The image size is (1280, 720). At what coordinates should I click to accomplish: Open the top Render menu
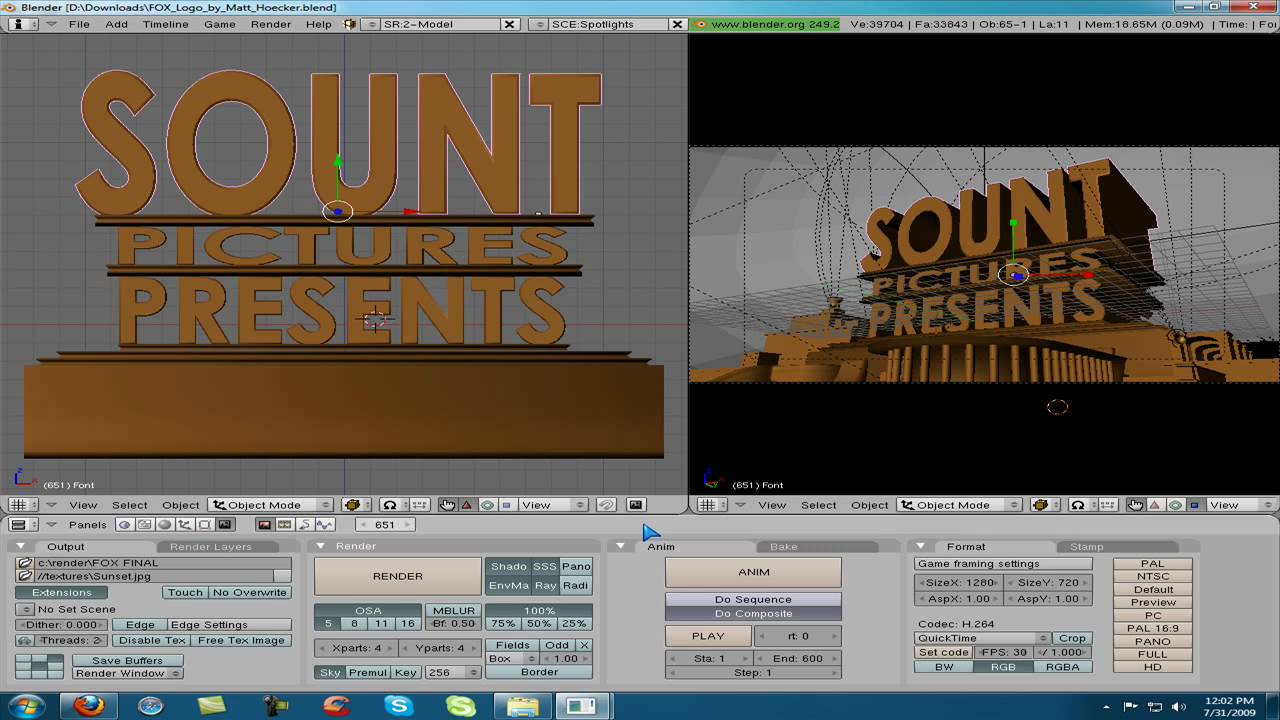tap(271, 24)
